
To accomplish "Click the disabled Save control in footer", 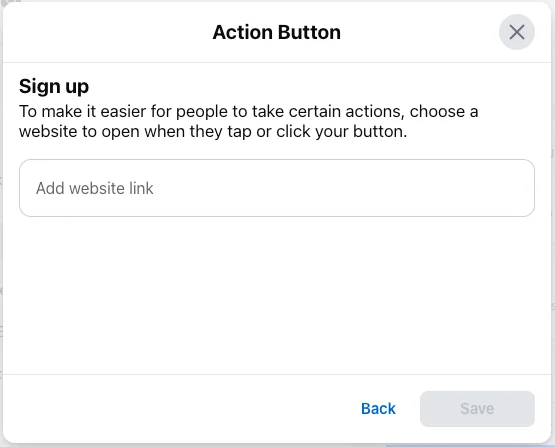I will (x=477, y=409).
